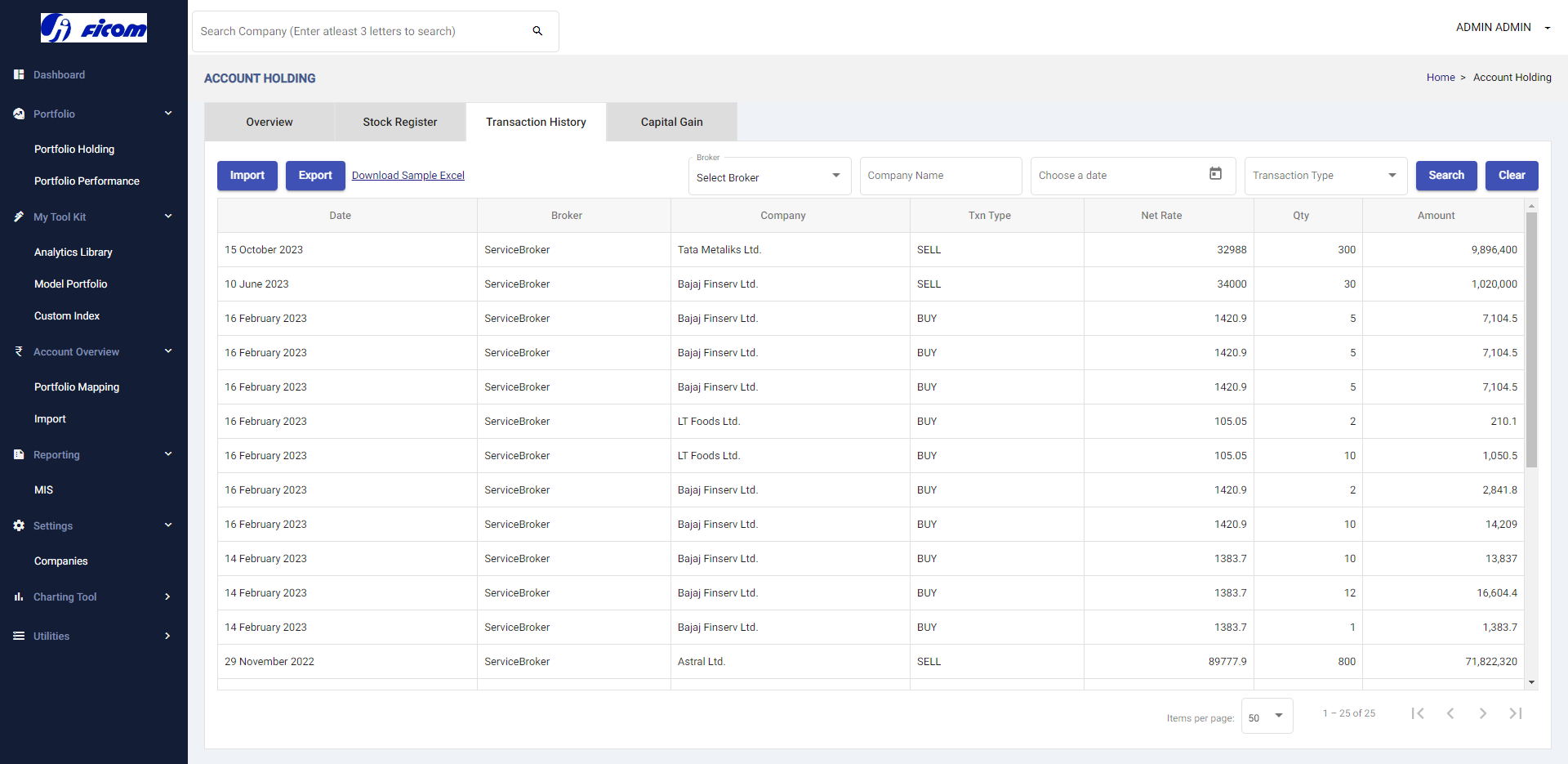Click the blue Import button

tap(247, 176)
